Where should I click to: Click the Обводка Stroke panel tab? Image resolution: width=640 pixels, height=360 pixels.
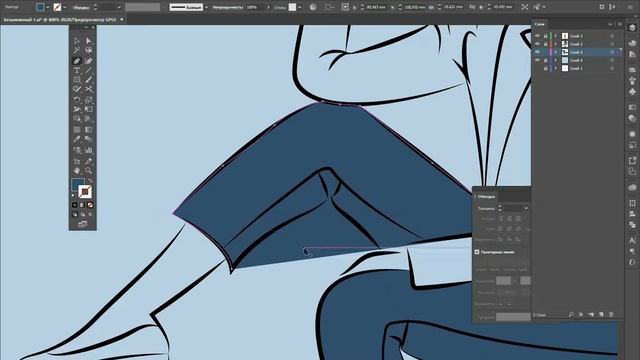click(486, 196)
